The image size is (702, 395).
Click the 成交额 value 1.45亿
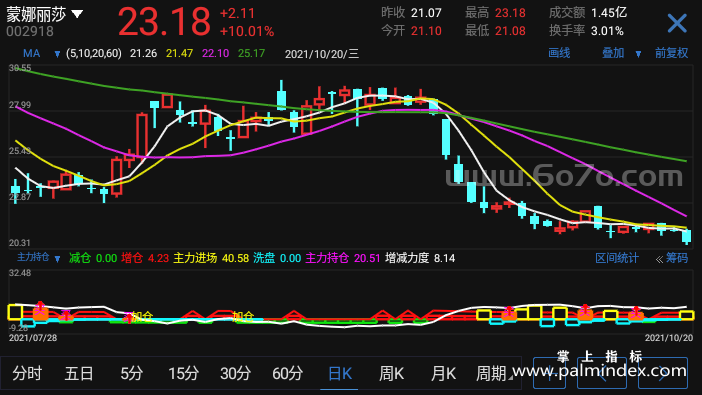pyautogui.click(x=609, y=13)
